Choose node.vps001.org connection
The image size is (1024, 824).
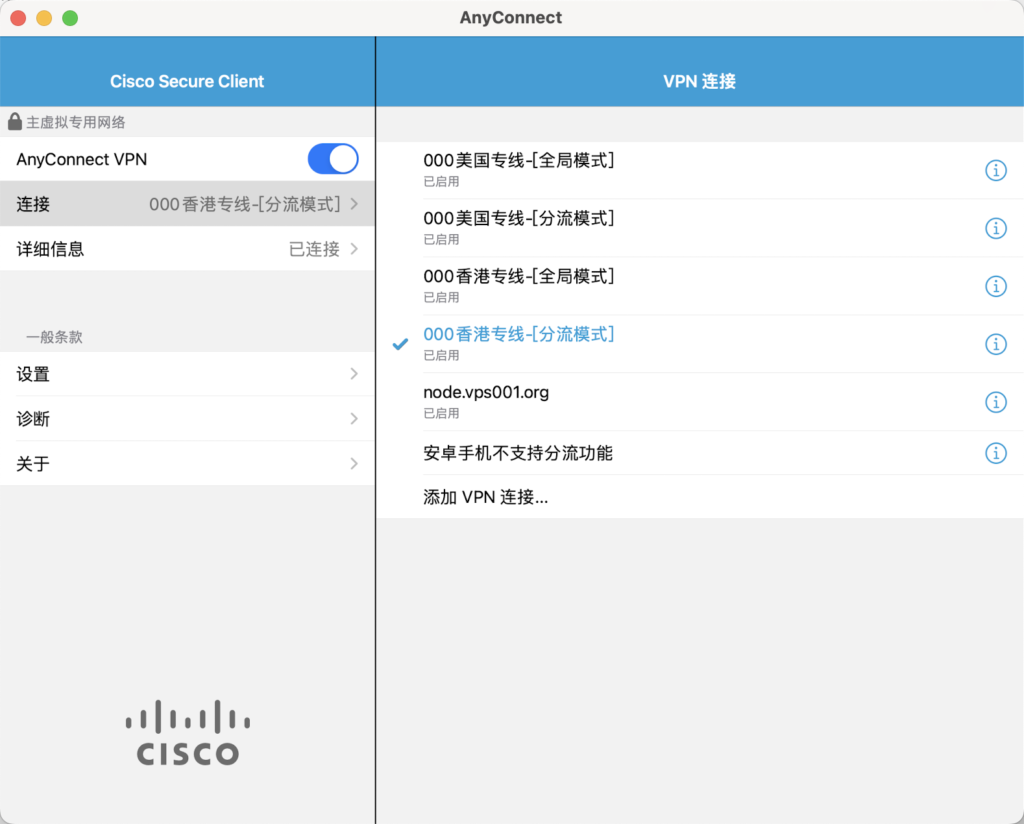pos(699,402)
